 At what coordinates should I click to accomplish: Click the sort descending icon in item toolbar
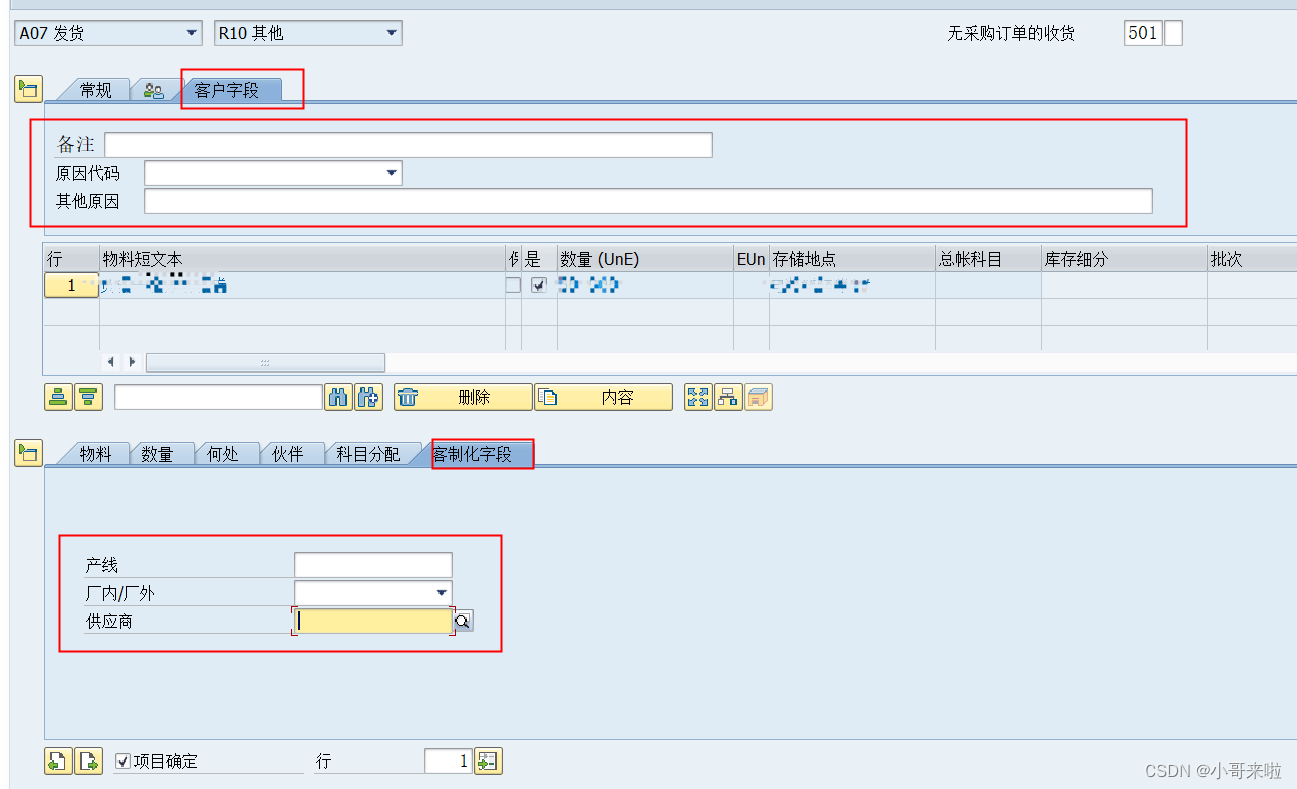[88, 397]
